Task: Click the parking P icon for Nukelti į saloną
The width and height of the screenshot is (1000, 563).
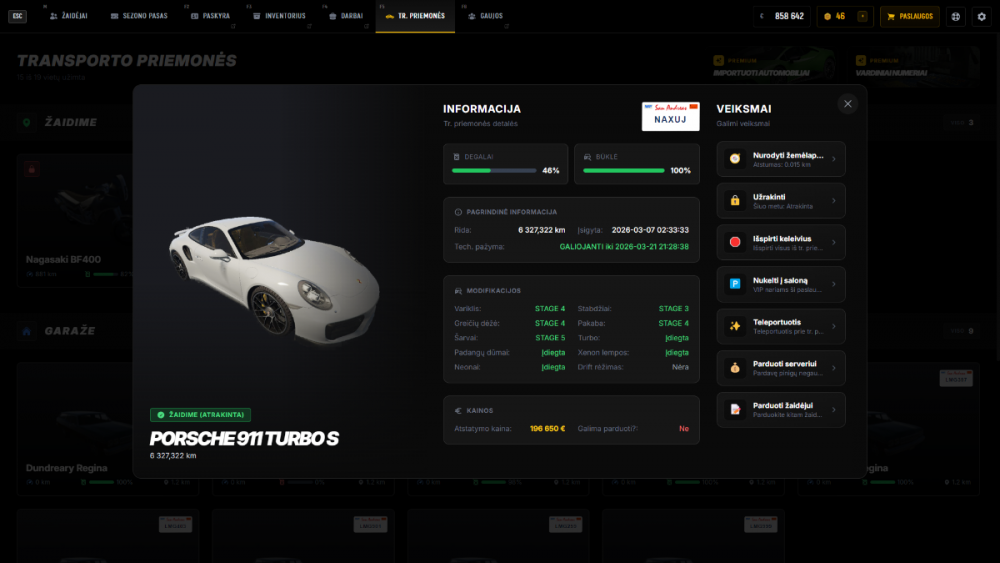Action: [735, 284]
